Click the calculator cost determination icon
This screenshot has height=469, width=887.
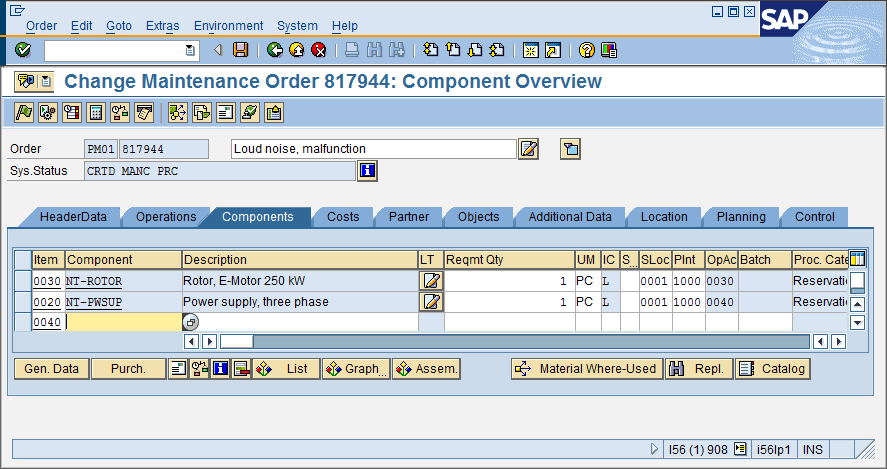96,113
